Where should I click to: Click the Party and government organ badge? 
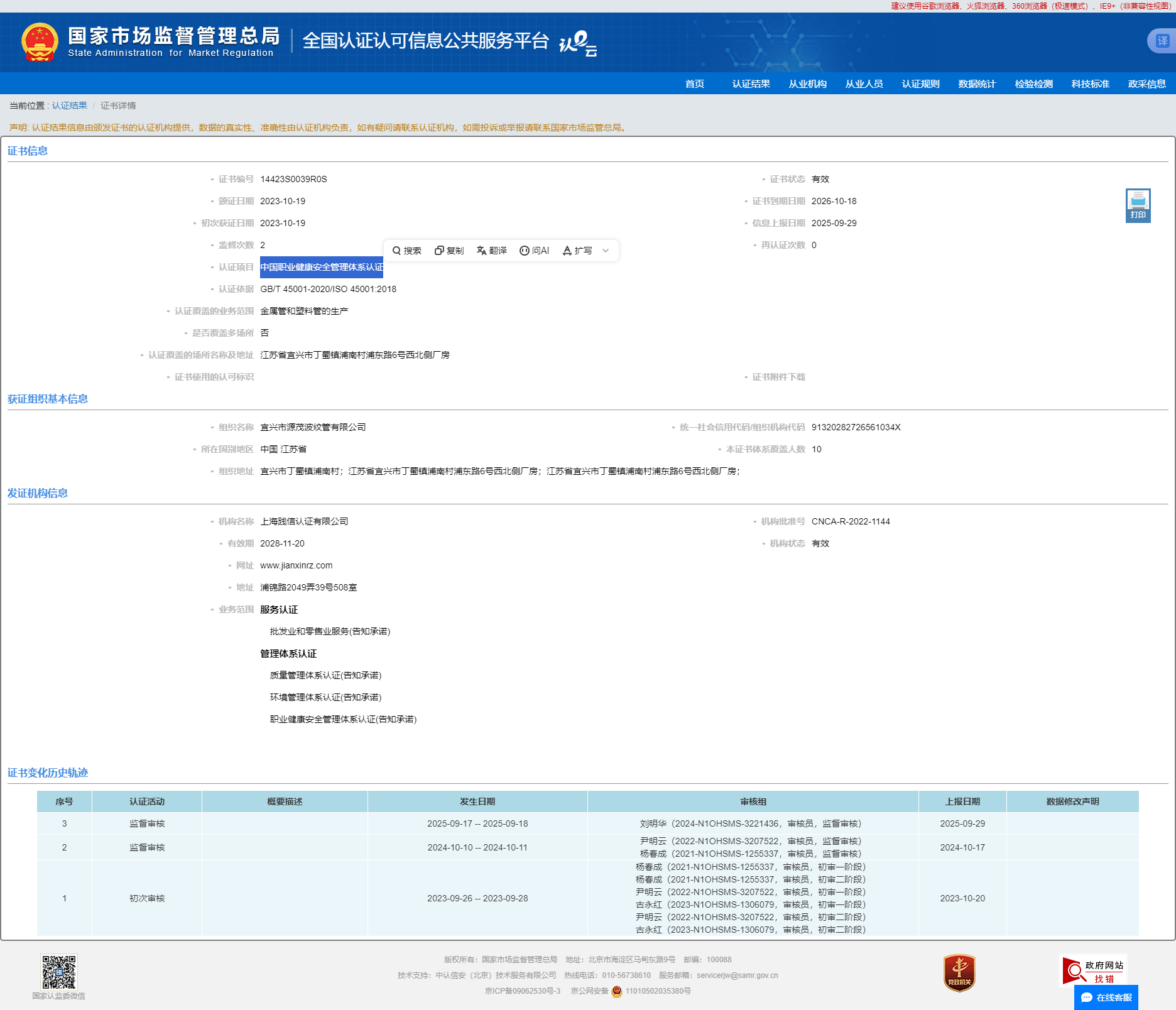[x=959, y=973]
